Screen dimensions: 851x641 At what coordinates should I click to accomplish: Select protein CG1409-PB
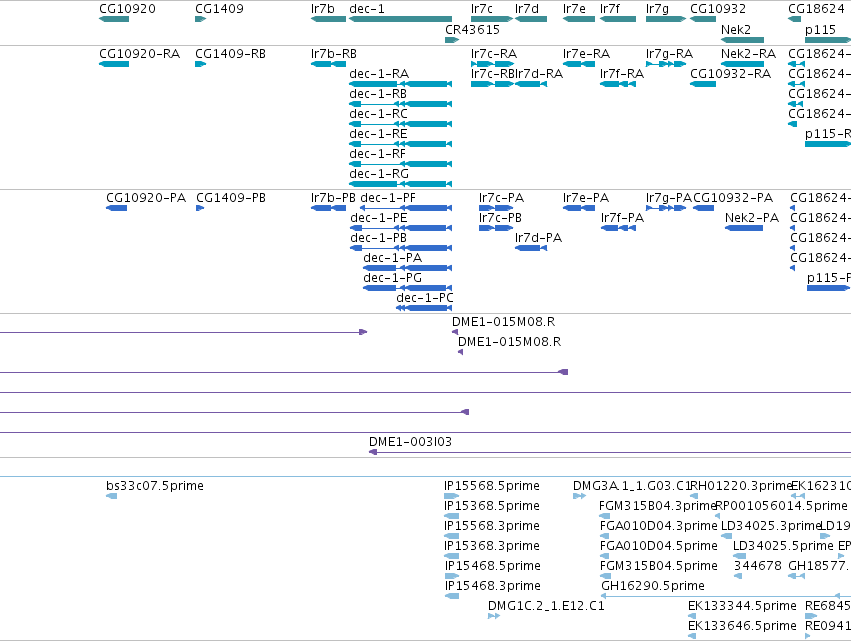click(200, 208)
